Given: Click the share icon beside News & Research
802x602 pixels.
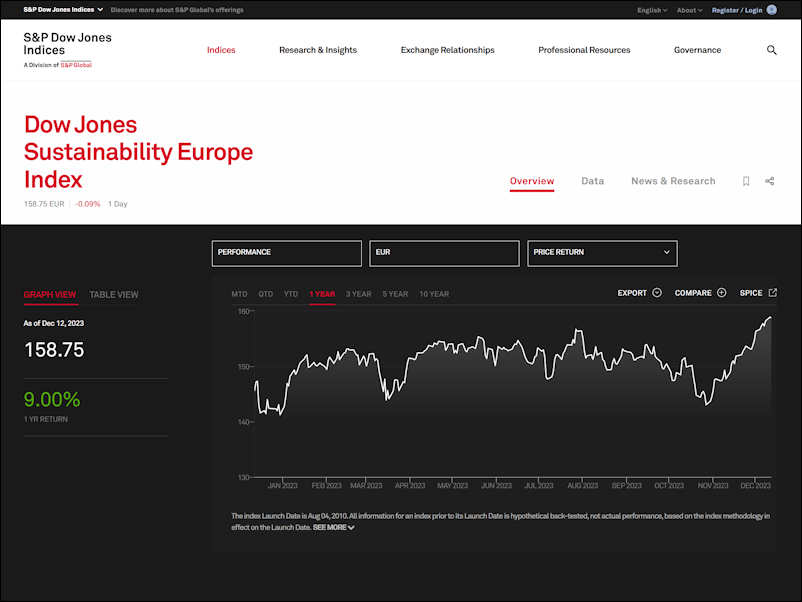Looking at the screenshot, I should (769, 181).
